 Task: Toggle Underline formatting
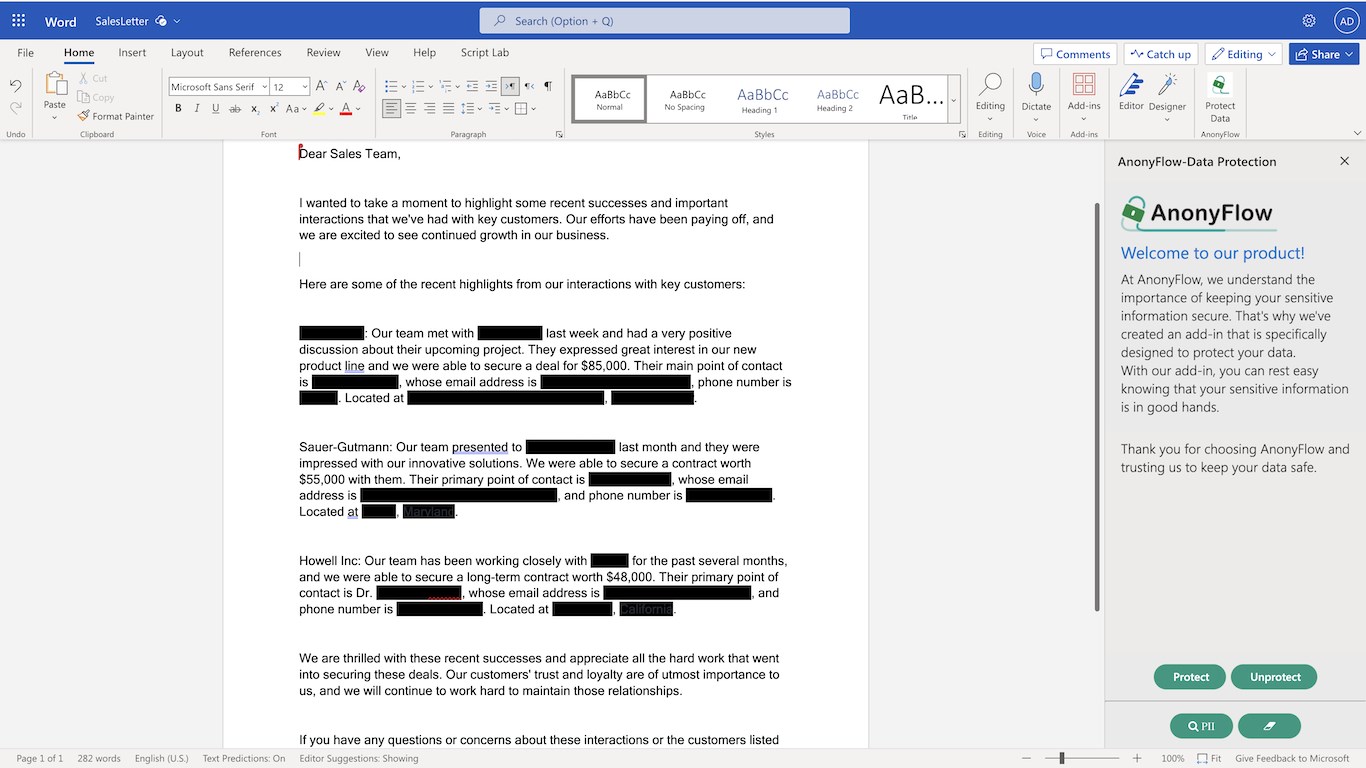216,109
